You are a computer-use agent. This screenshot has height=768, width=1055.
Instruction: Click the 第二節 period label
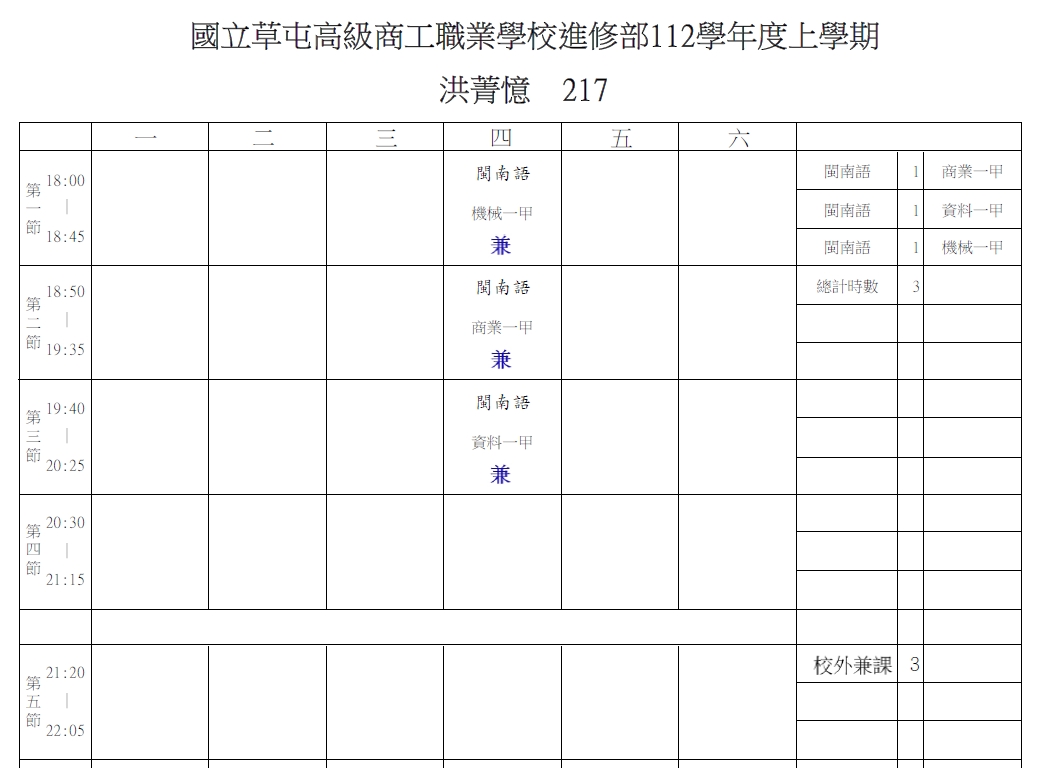pyautogui.click(x=34, y=323)
